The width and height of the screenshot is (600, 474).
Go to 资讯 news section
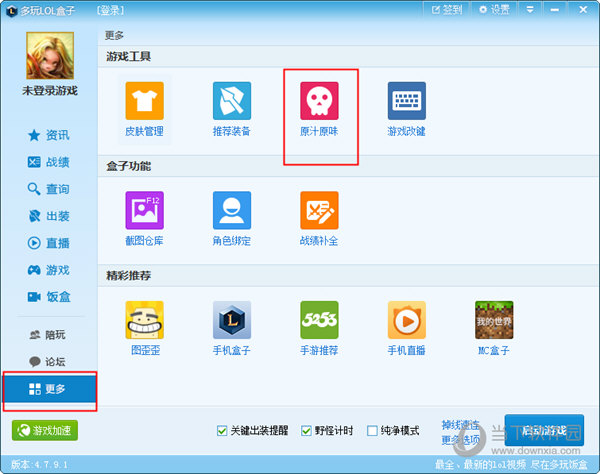click(49, 135)
